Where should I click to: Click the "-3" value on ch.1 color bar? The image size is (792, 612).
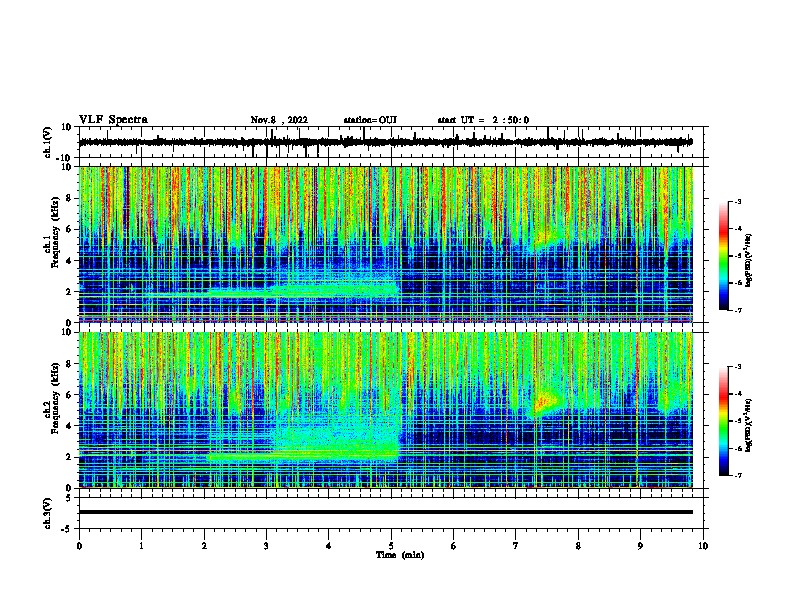[x=737, y=202]
